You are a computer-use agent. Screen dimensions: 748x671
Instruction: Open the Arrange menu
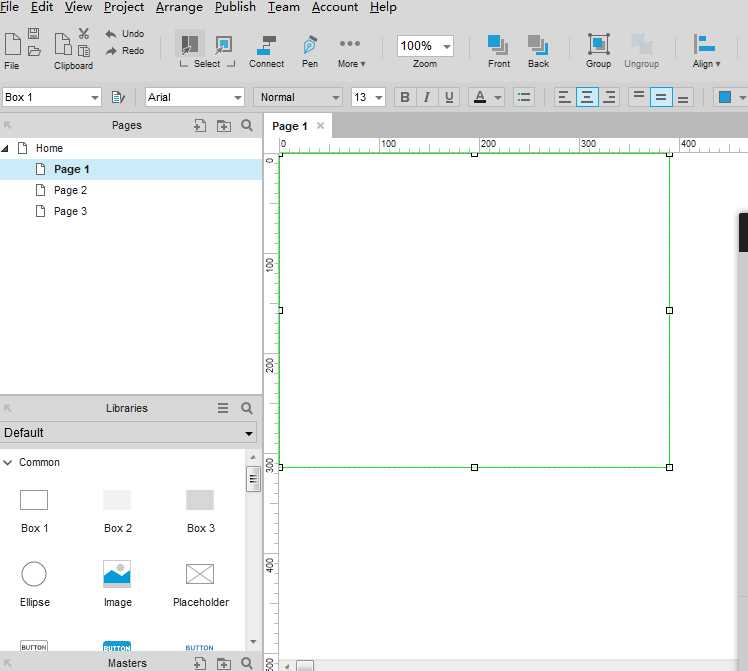[179, 7]
